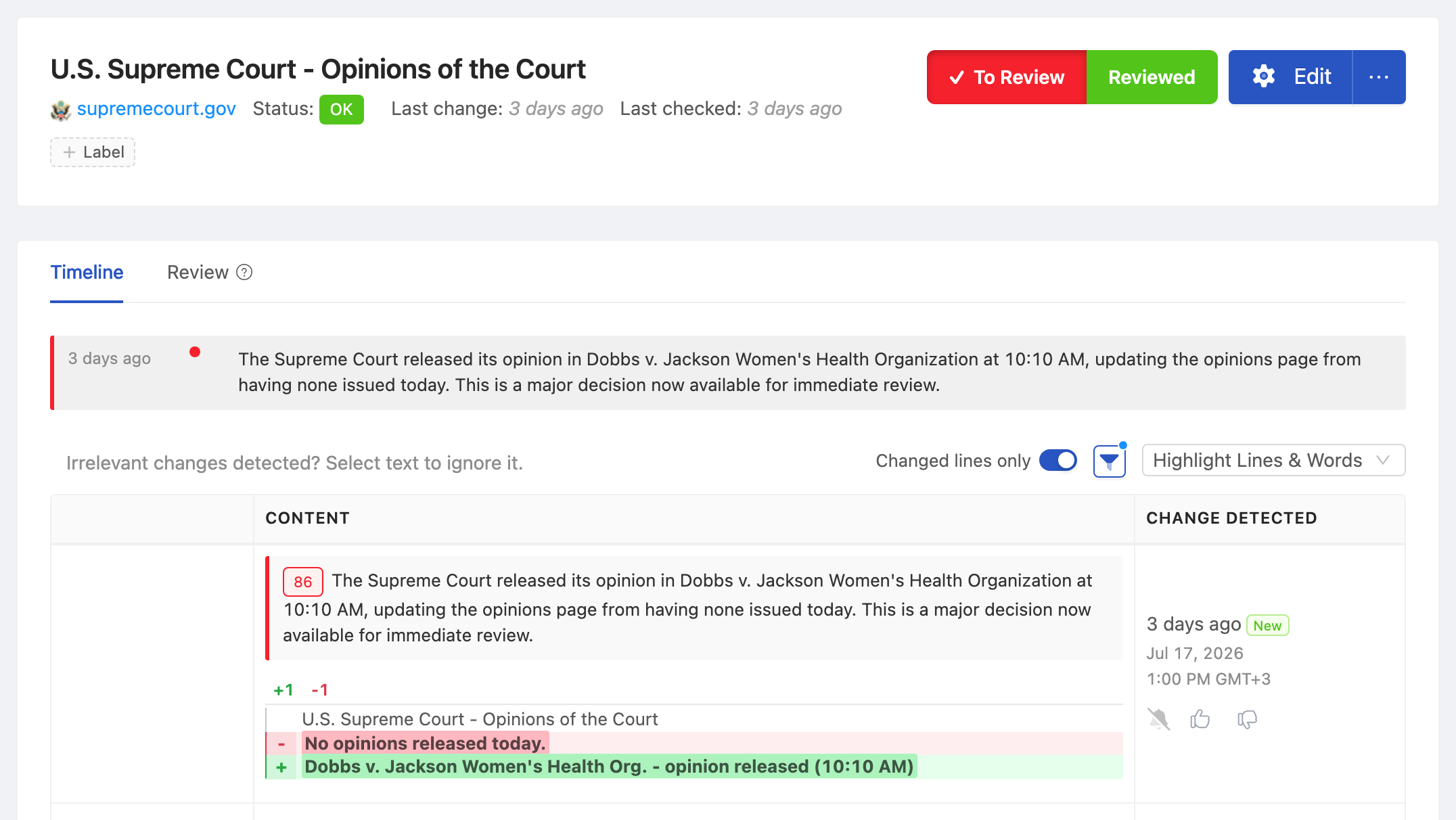Click the unchanged diff line 'U.S. Supreme Court - Opinions'

tap(480, 719)
